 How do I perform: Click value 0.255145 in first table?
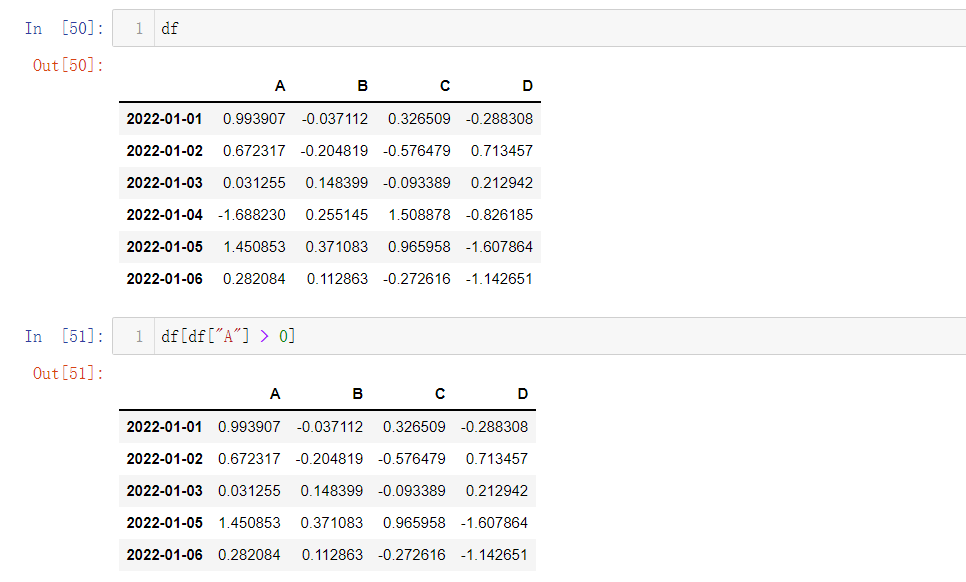(x=336, y=215)
